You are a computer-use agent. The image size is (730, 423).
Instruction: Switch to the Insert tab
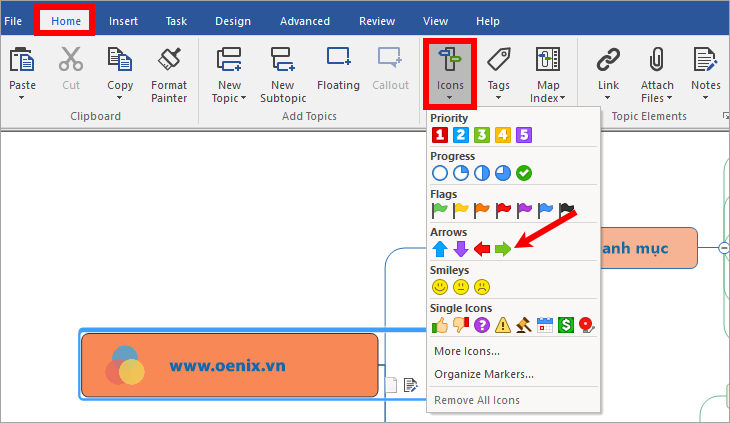click(123, 21)
